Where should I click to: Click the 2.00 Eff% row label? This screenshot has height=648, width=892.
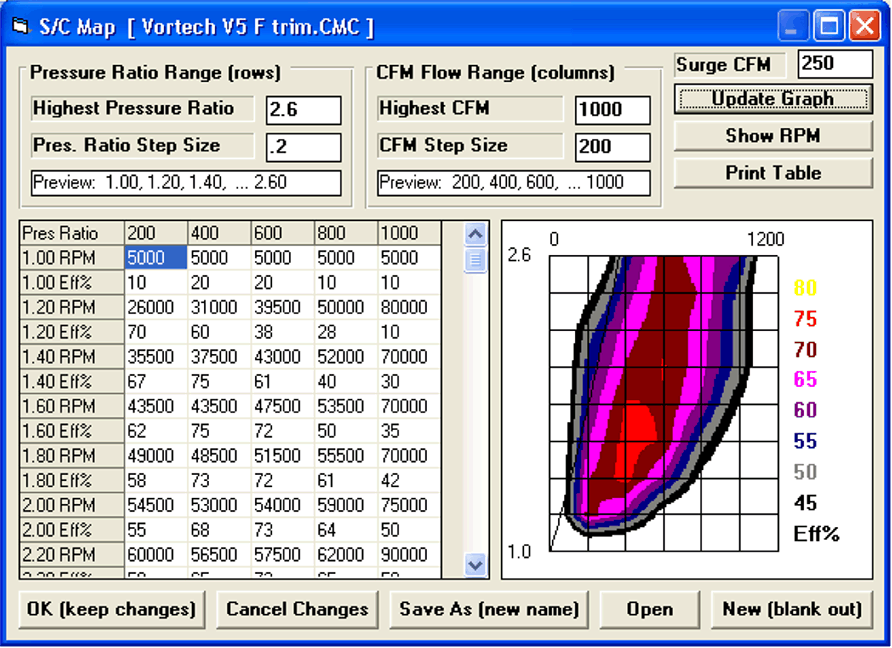tap(72, 530)
